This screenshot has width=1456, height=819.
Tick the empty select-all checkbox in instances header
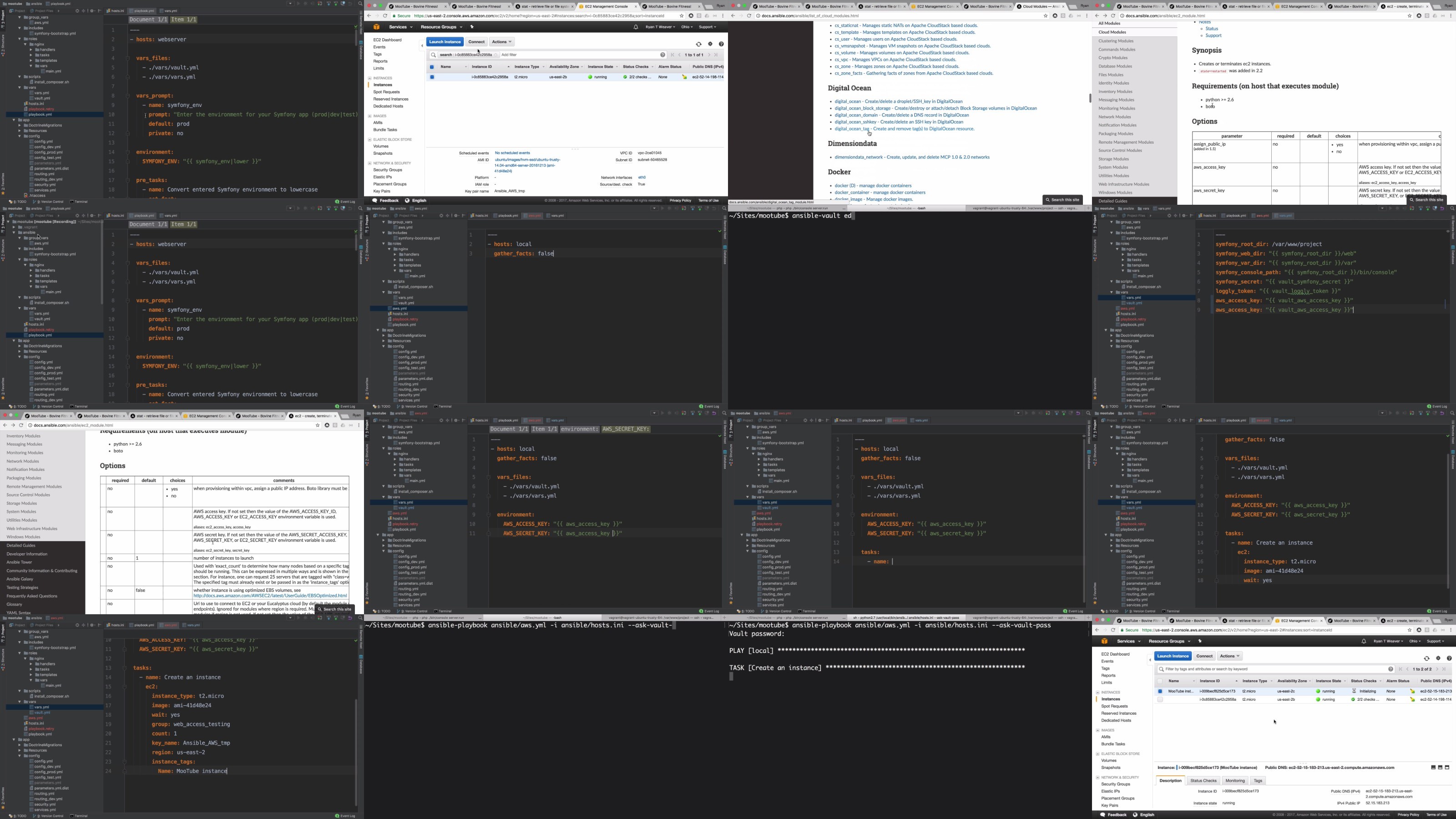click(x=1160, y=681)
